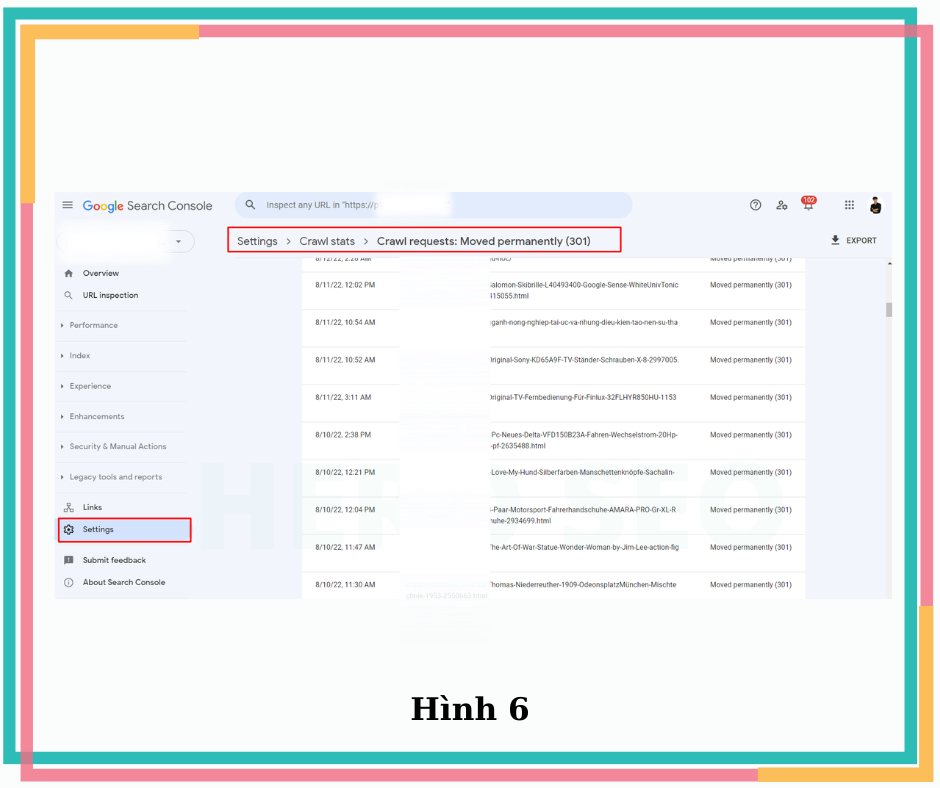Click the nganh-nong-nghiep URL cell
This screenshot has height=788, width=940.
583,322
